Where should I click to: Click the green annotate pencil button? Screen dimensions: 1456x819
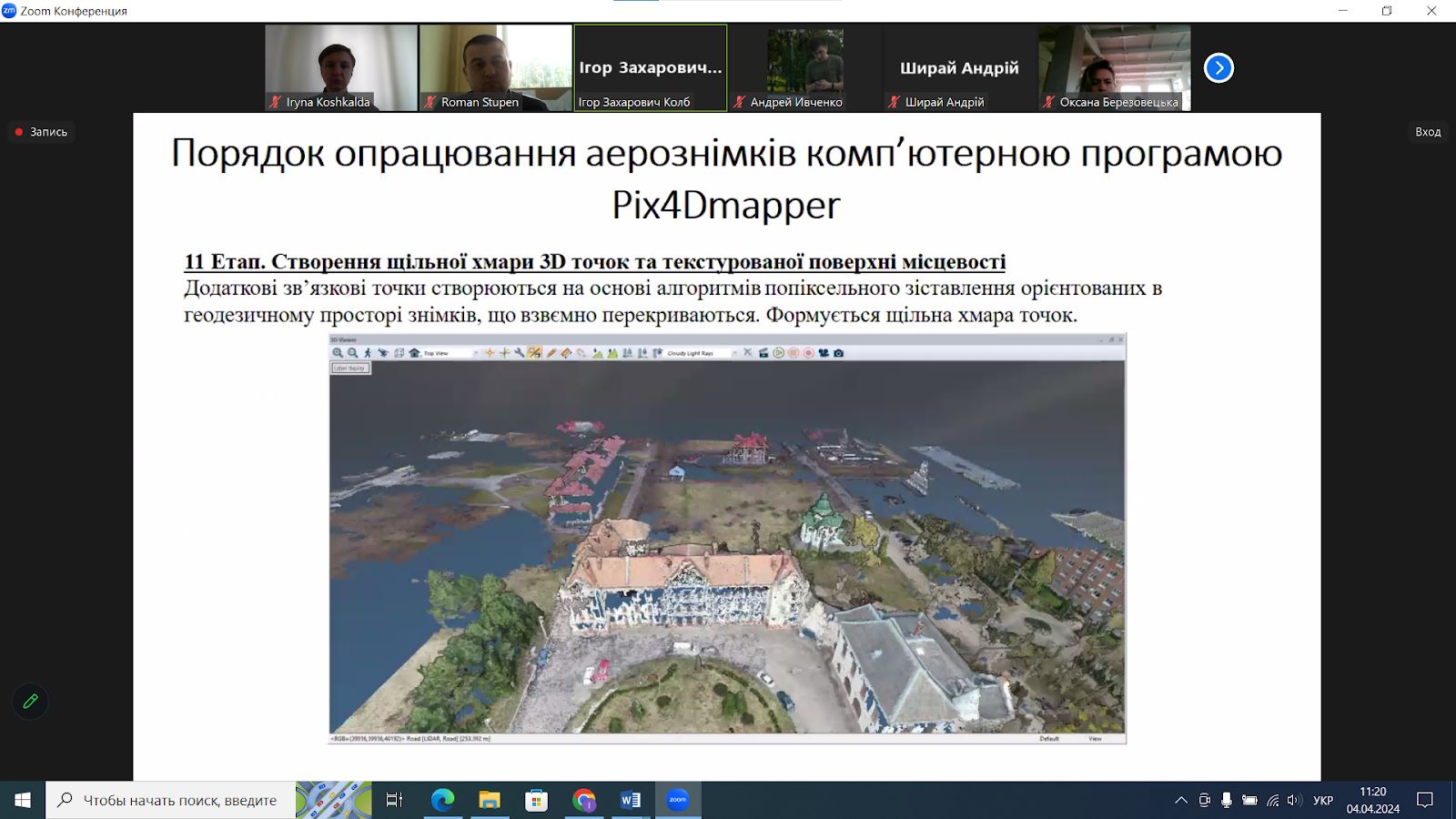tap(30, 702)
